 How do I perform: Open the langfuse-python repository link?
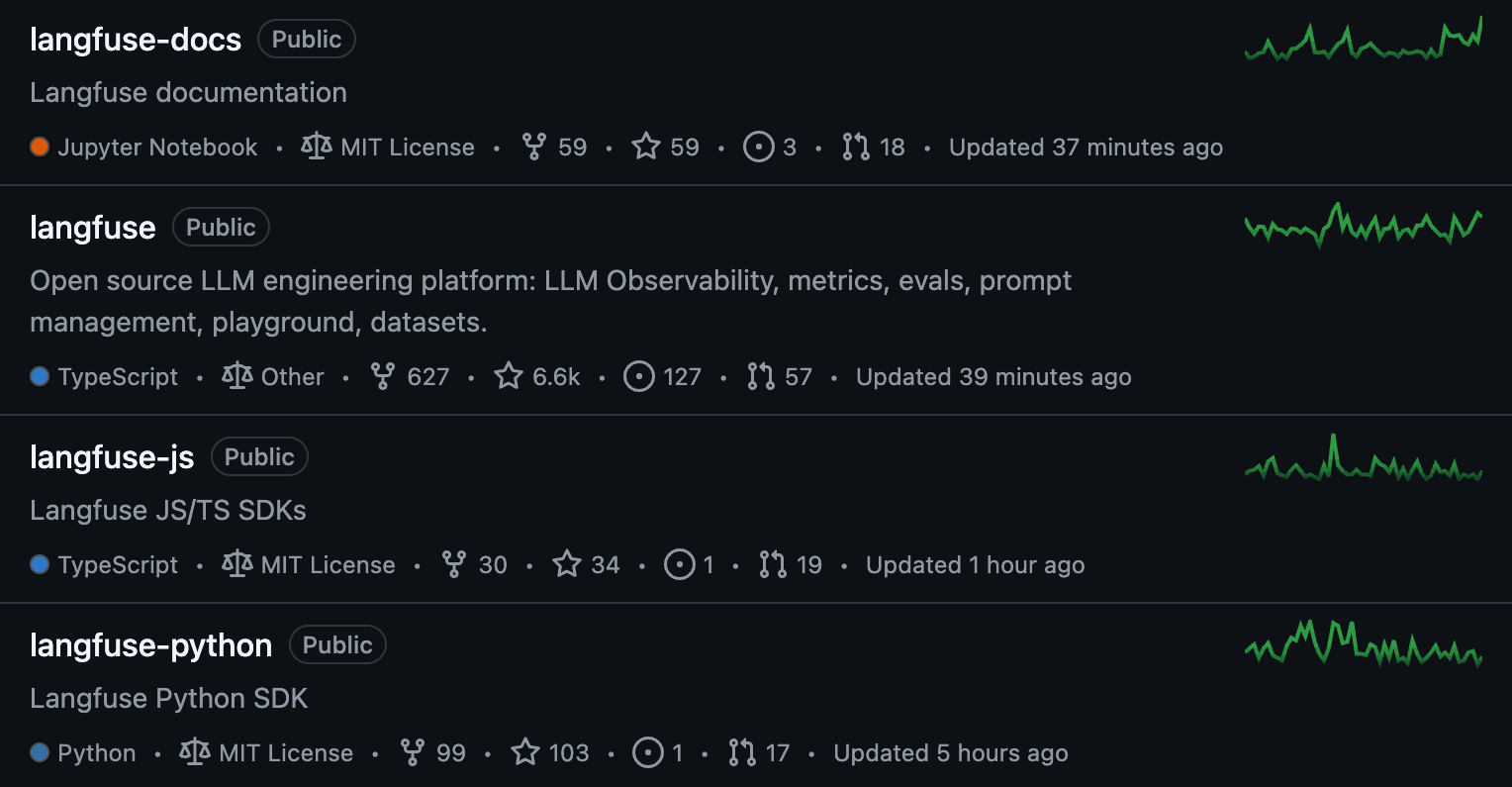[x=150, y=645]
